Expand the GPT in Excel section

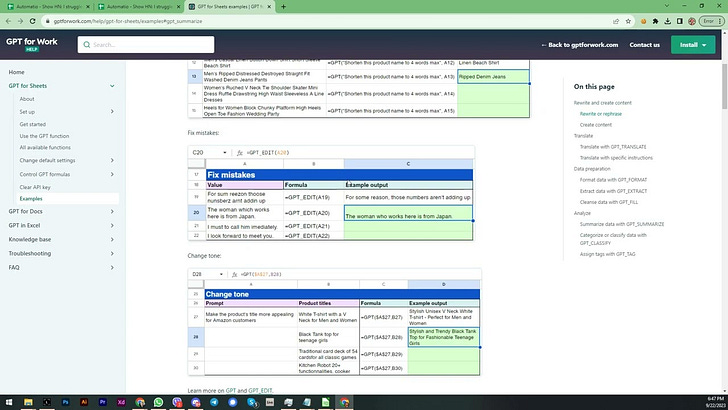click(112, 225)
